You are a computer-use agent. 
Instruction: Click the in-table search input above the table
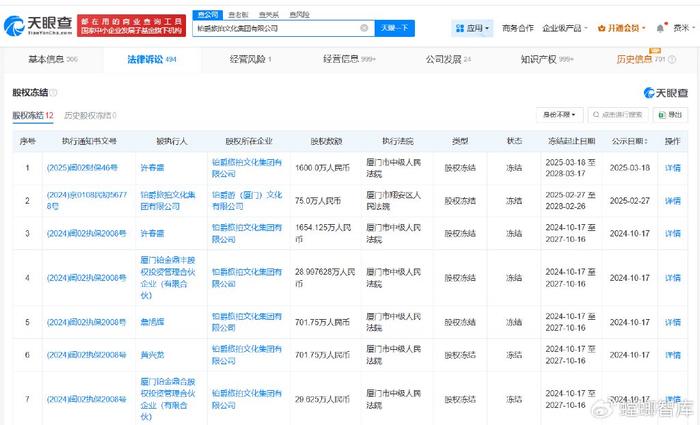pos(618,115)
